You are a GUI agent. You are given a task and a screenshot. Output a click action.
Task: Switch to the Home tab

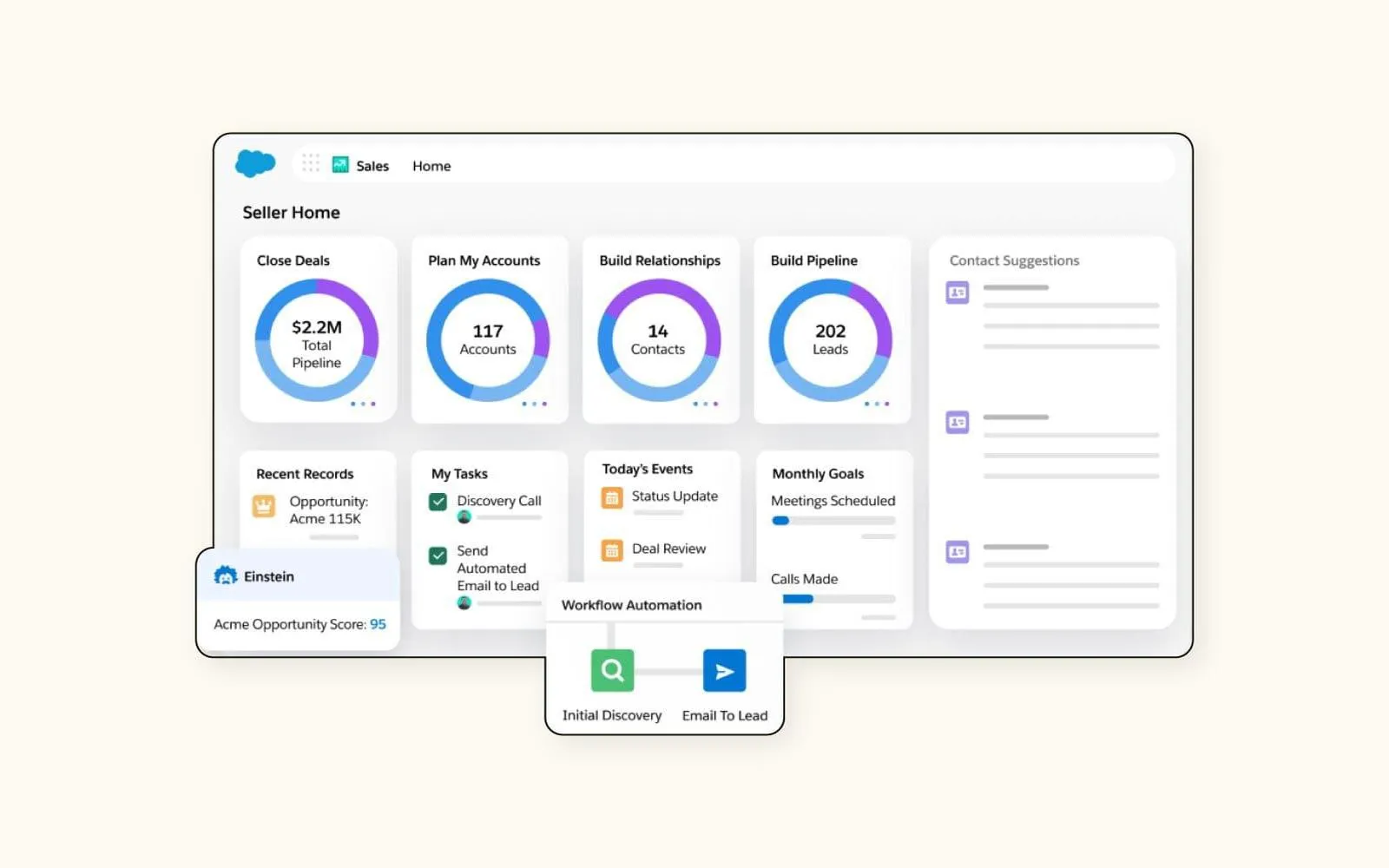coord(431,166)
